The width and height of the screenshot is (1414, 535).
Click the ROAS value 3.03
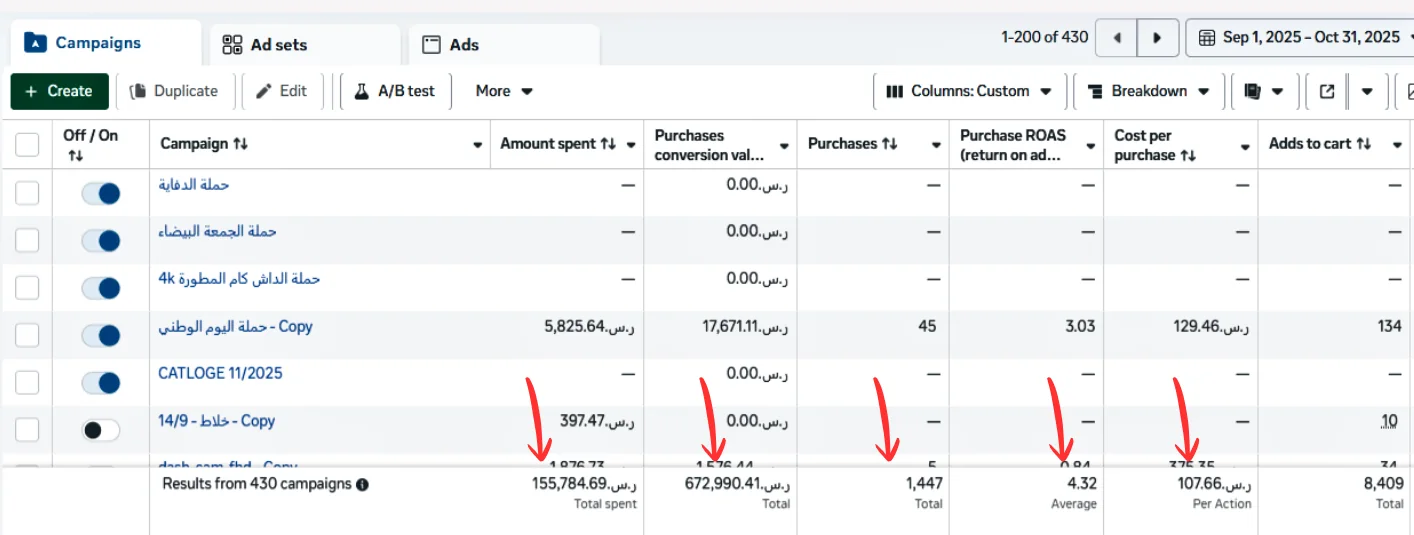[1080, 327]
